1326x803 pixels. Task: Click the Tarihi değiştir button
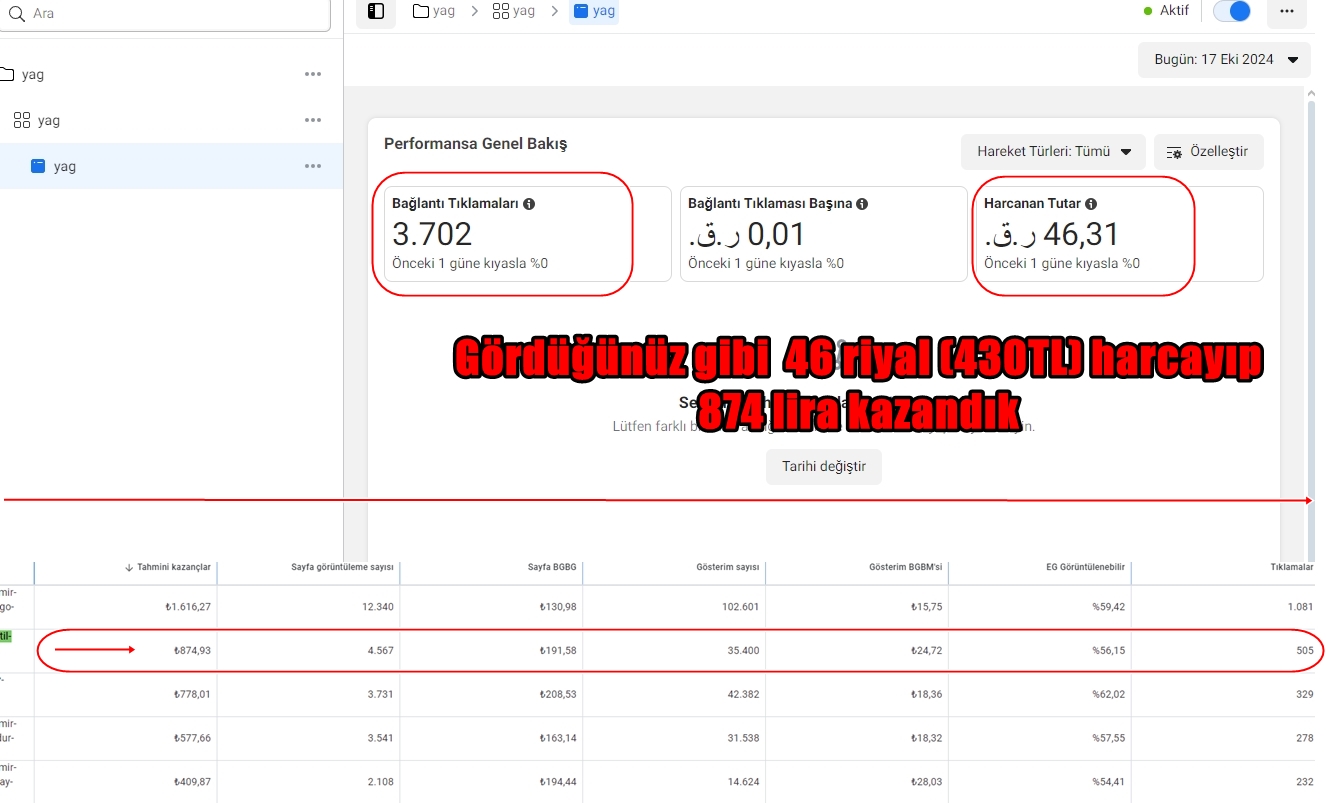824,467
